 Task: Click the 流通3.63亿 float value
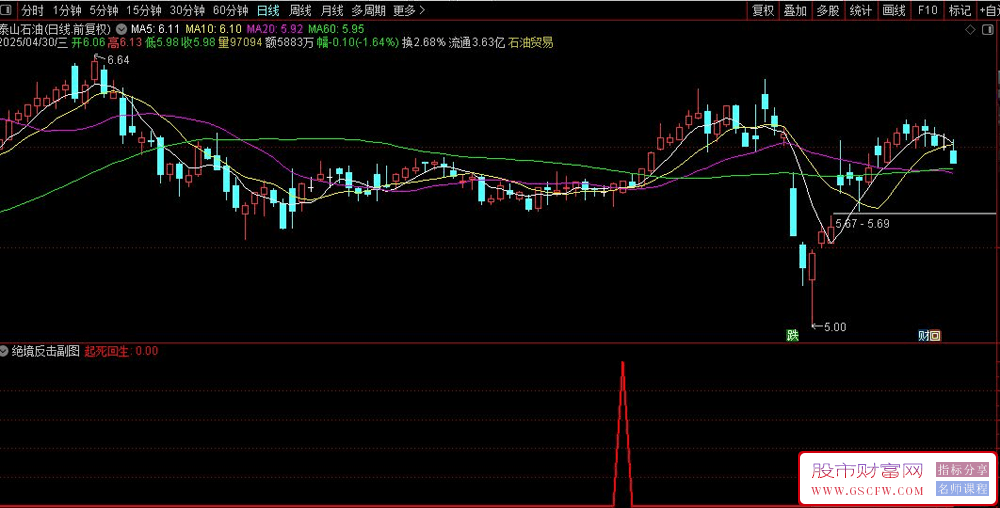[477, 43]
